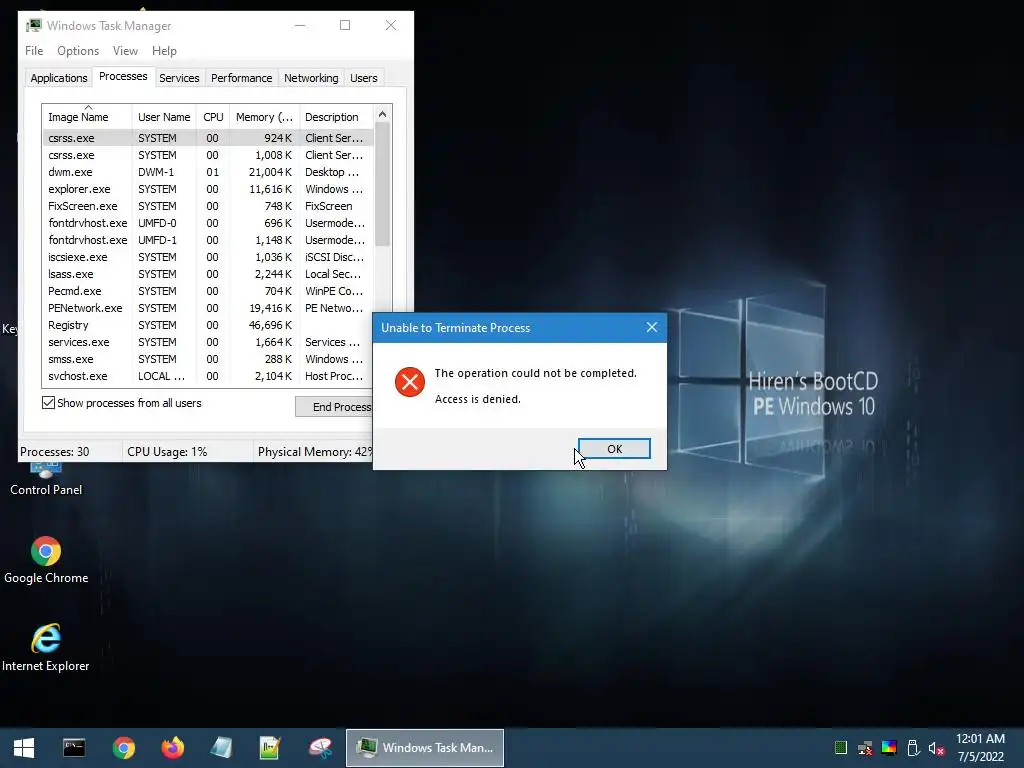This screenshot has width=1024, height=768.
Task: Click the process list scroll up arrow
Action: point(383,114)
